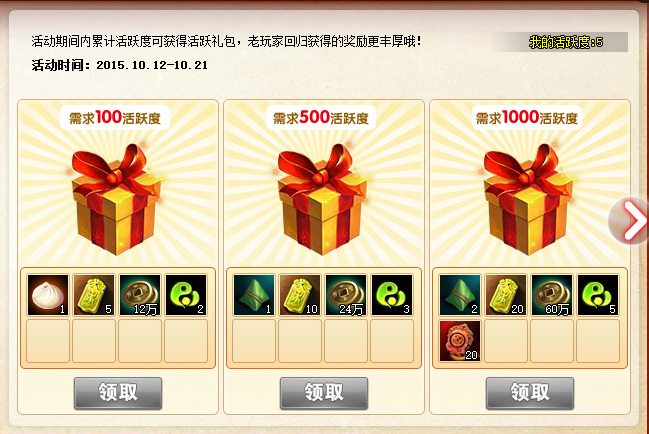
Task: Click the 24万 copper coins reward icon
Action: tap(346, 295)
